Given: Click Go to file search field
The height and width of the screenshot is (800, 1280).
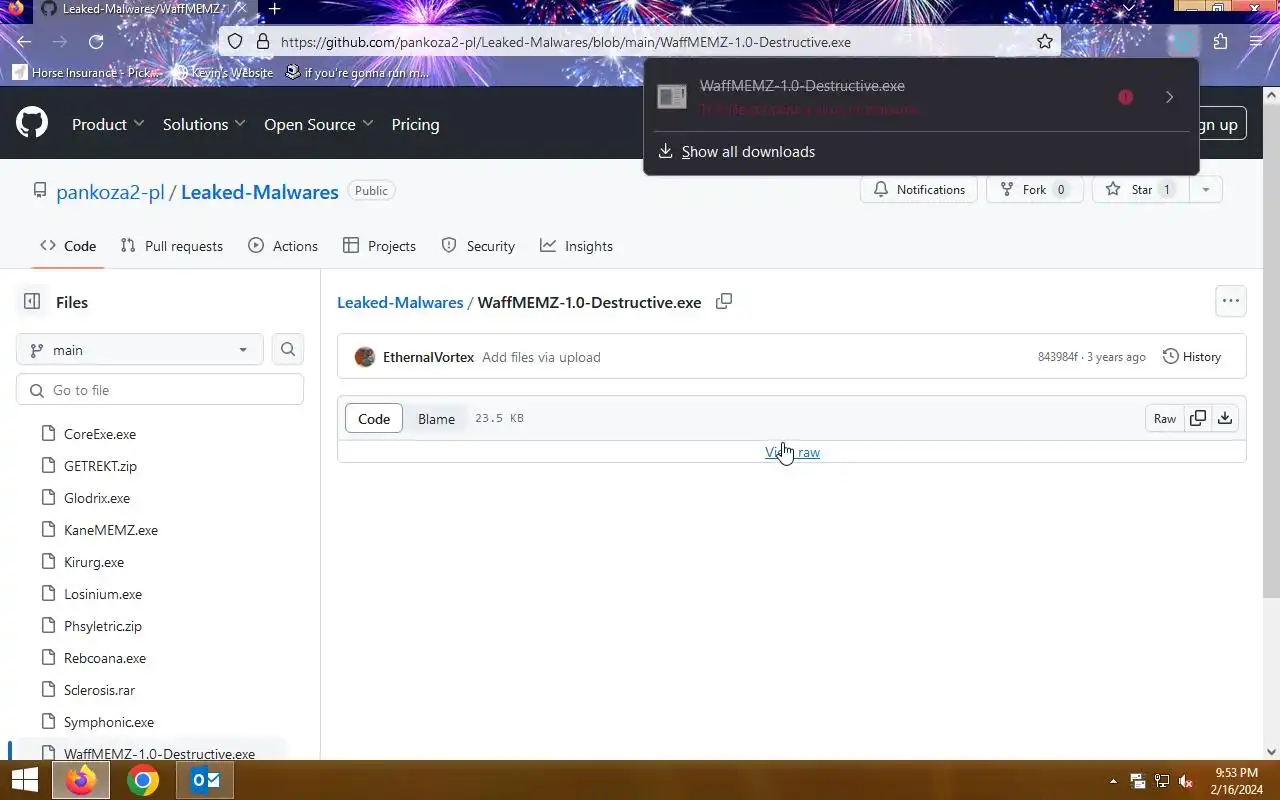Looking at the screenshot, I should [160, 390].
